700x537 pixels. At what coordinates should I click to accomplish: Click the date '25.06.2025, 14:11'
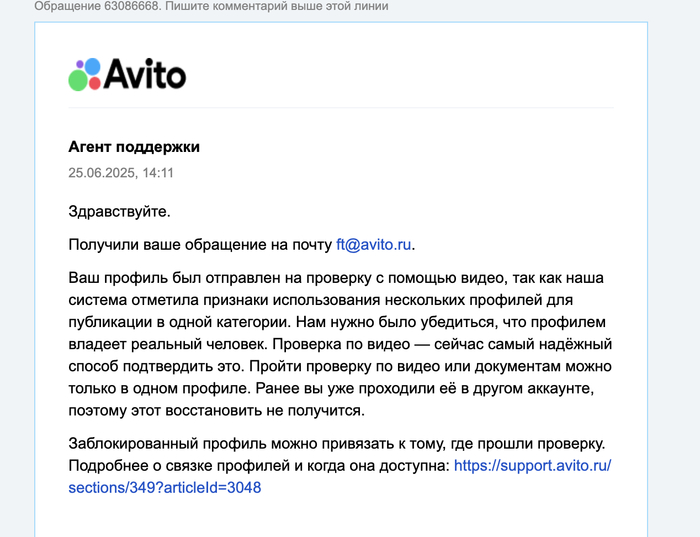(x=121, y=173)
